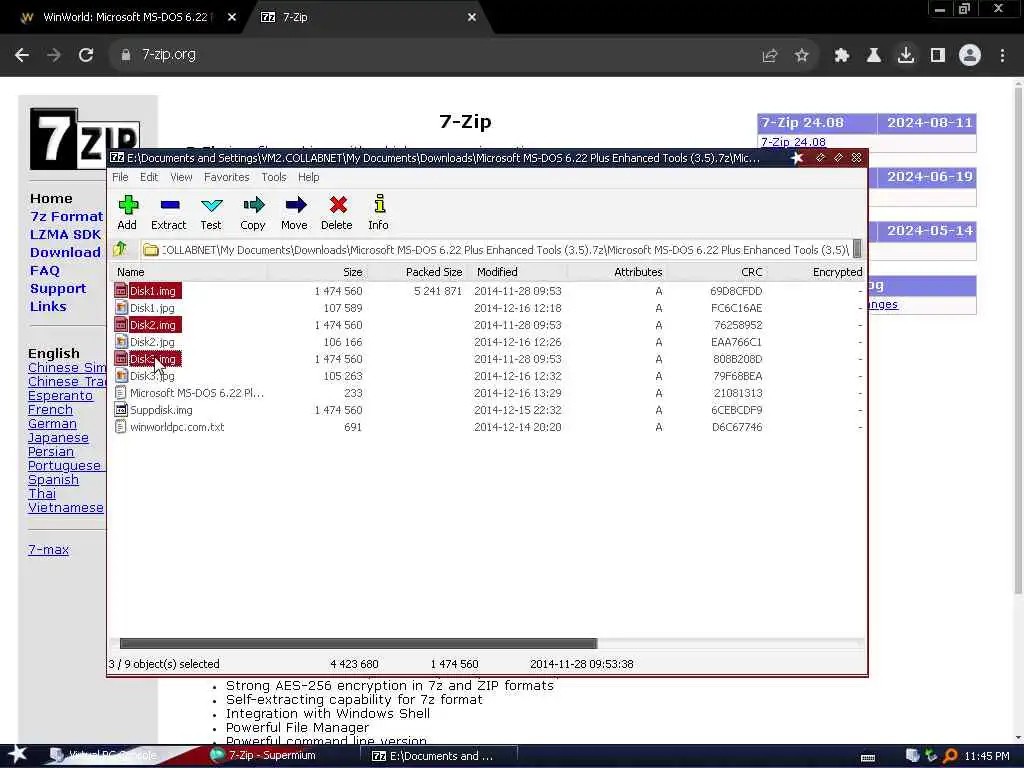Screen dimensions: 1024x768
Task: Open View menu in 7-Zip
Action: [x=181, y=177]
